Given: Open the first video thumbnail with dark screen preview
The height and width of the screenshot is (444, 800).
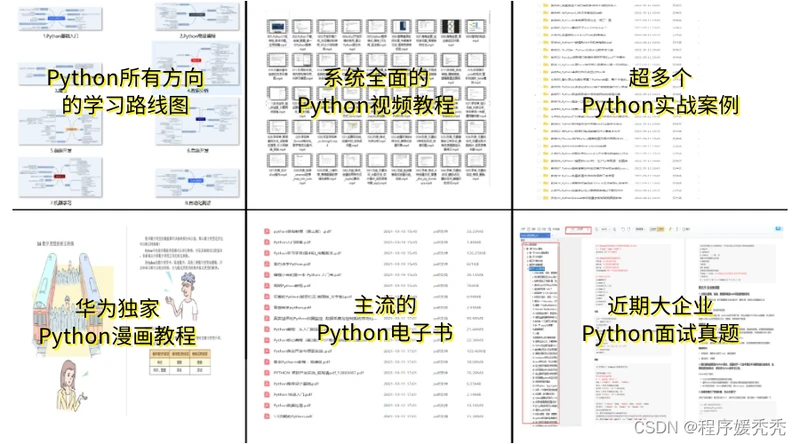Looking at the screenshot, I should click(278, 27).
